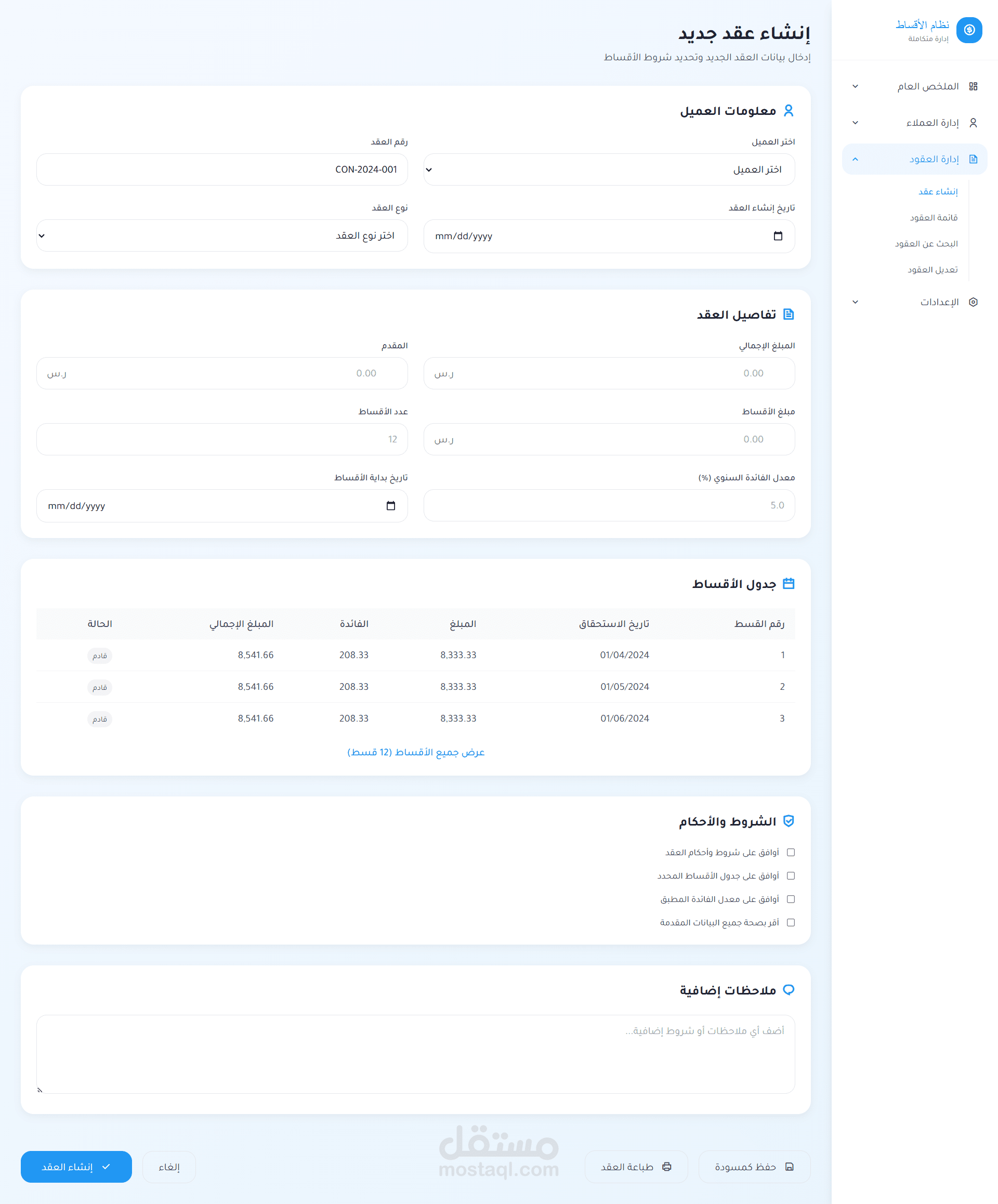This screenshot has height=1204, width=998.
Task: Click the settings gear icon beside الإعدادات
Action: point(973,302)
